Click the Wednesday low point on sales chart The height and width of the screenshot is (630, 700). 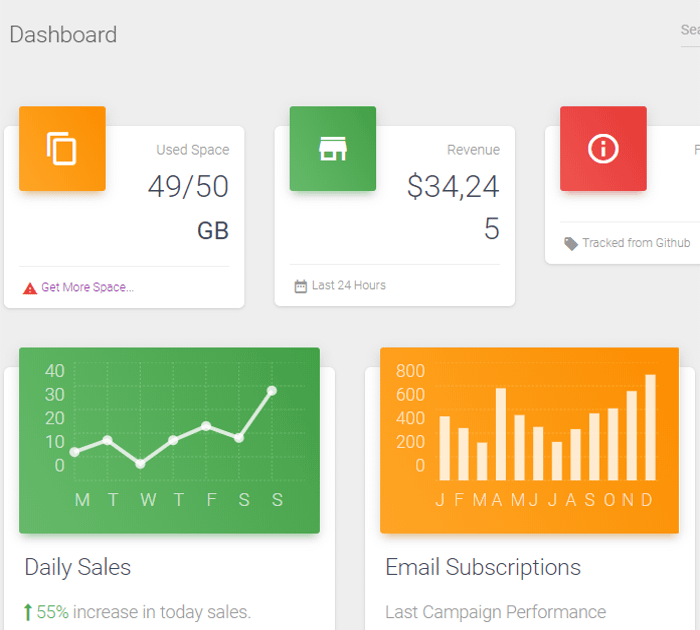pos(140,464)
